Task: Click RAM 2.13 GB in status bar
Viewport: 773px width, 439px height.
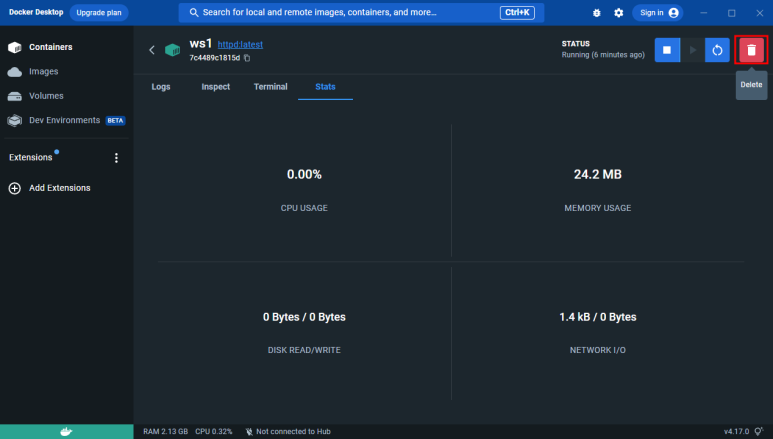Action: (x=166, y=432)
